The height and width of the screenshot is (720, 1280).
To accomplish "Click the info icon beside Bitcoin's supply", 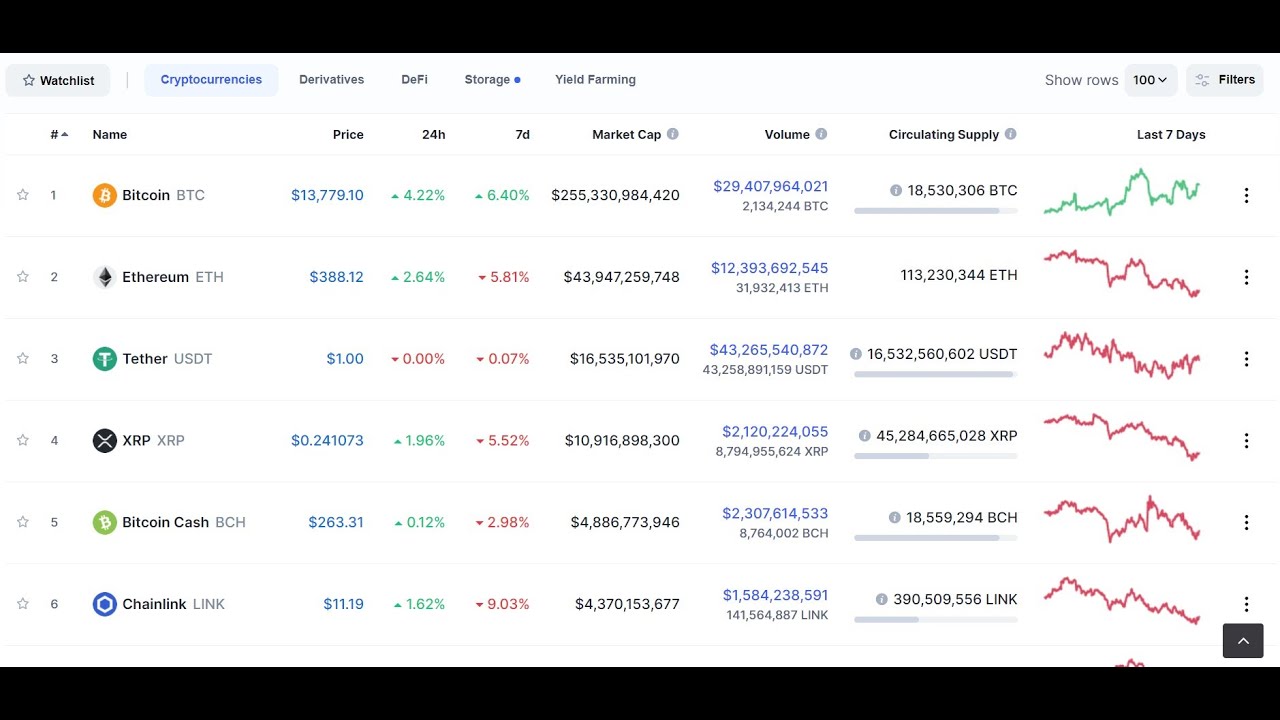I will [x=896, y=190].
